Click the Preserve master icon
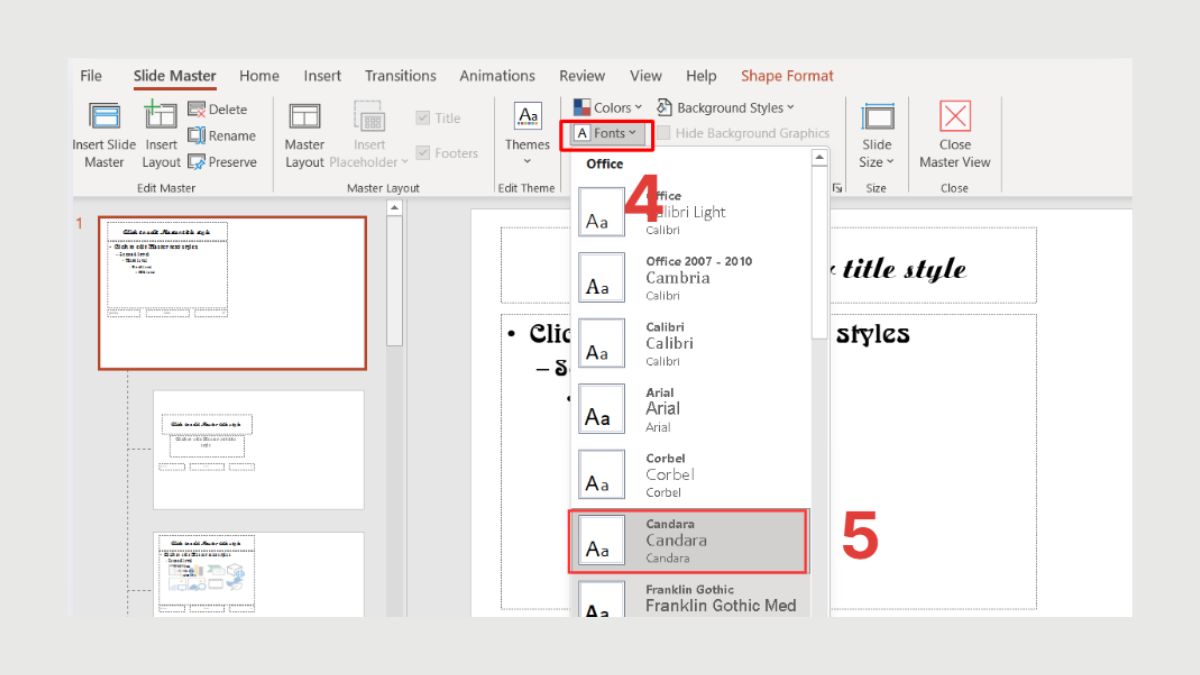The height and width of the screenshot is (675, 1200). (222, 162)
